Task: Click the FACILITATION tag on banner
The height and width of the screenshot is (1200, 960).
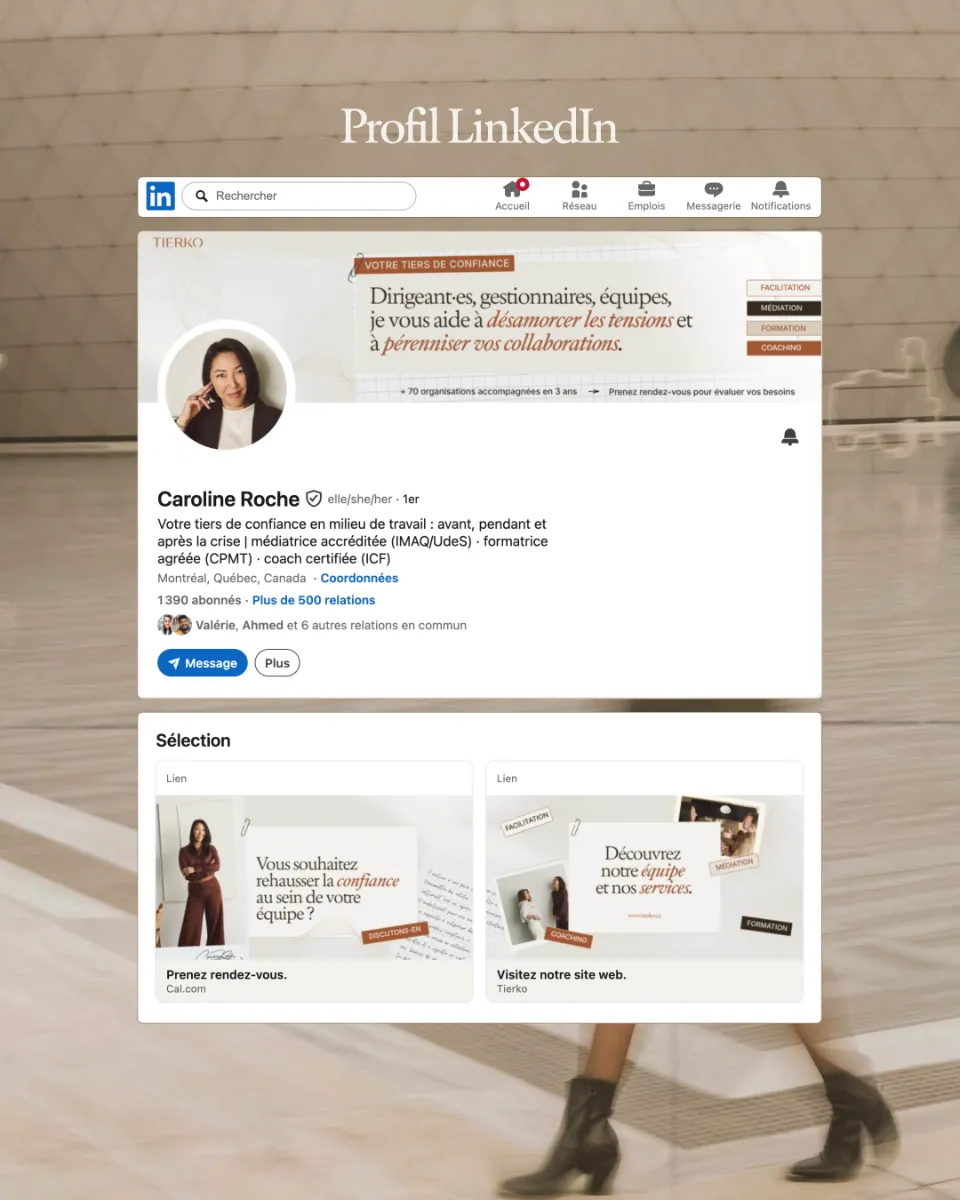Action: [784, 288]
